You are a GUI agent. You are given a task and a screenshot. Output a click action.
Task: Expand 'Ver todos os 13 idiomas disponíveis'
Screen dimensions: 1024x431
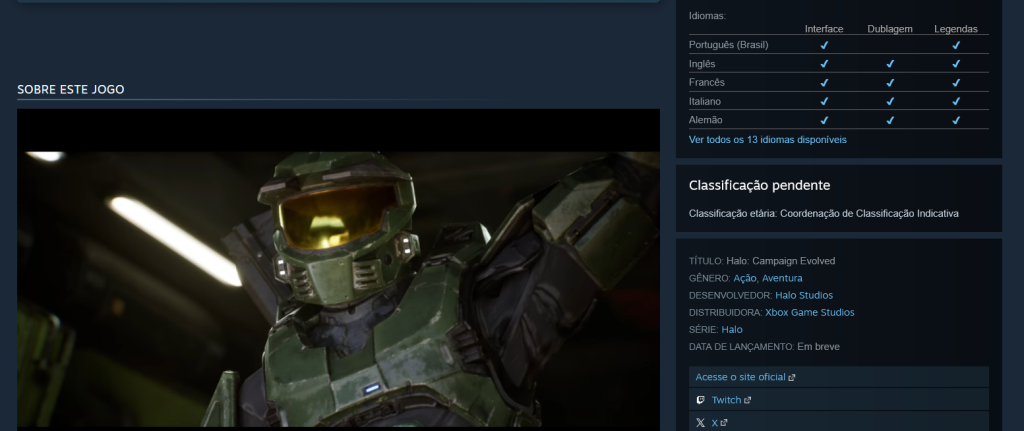point(767,140)
